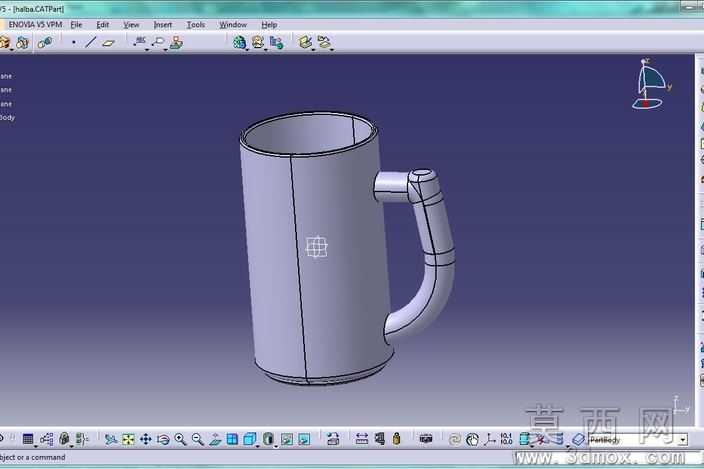
Task: Expand arrow under user face icon
Action: pyautogui.click(x=265, y=49)
